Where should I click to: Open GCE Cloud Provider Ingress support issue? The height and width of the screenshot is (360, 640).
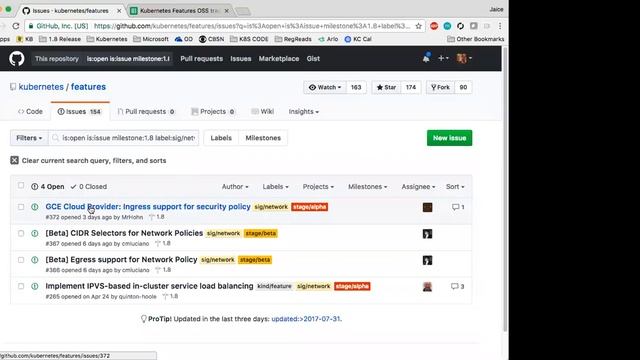pos(148,207)
